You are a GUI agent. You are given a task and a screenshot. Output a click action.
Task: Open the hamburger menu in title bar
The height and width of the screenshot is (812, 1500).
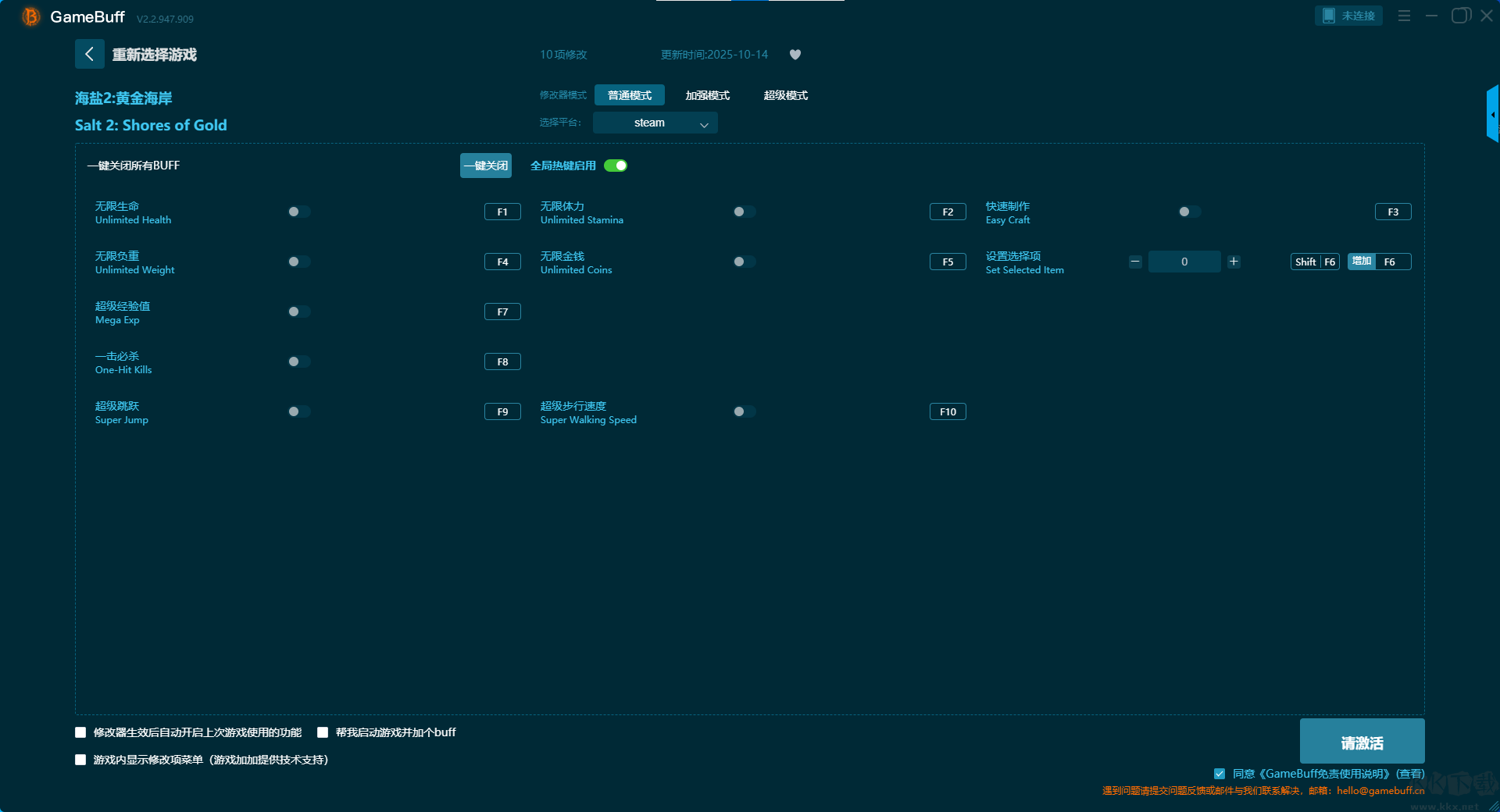[1404, 16]
